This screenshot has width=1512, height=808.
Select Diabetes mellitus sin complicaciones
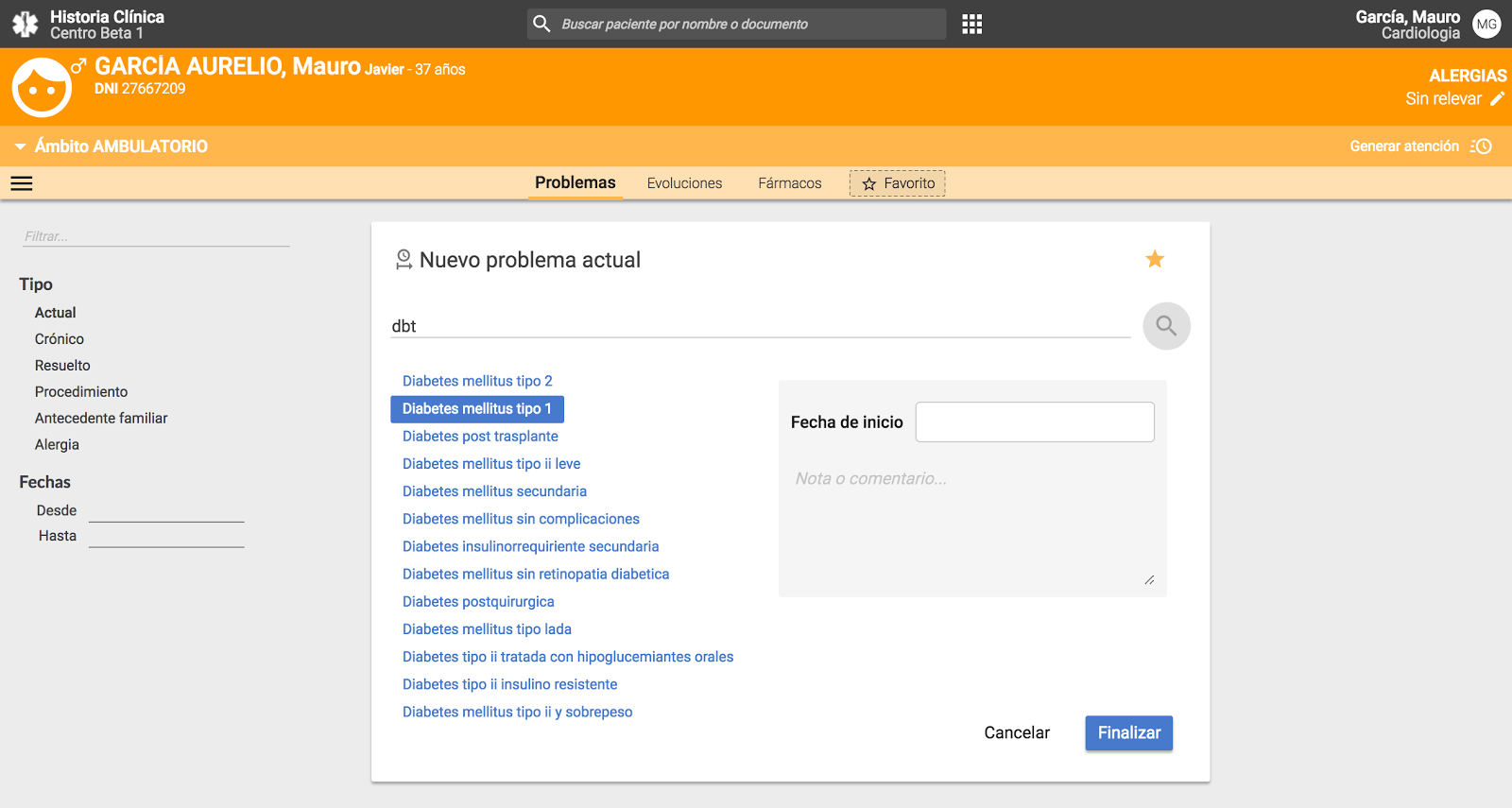pyautogui.click(x=521, y=519)
